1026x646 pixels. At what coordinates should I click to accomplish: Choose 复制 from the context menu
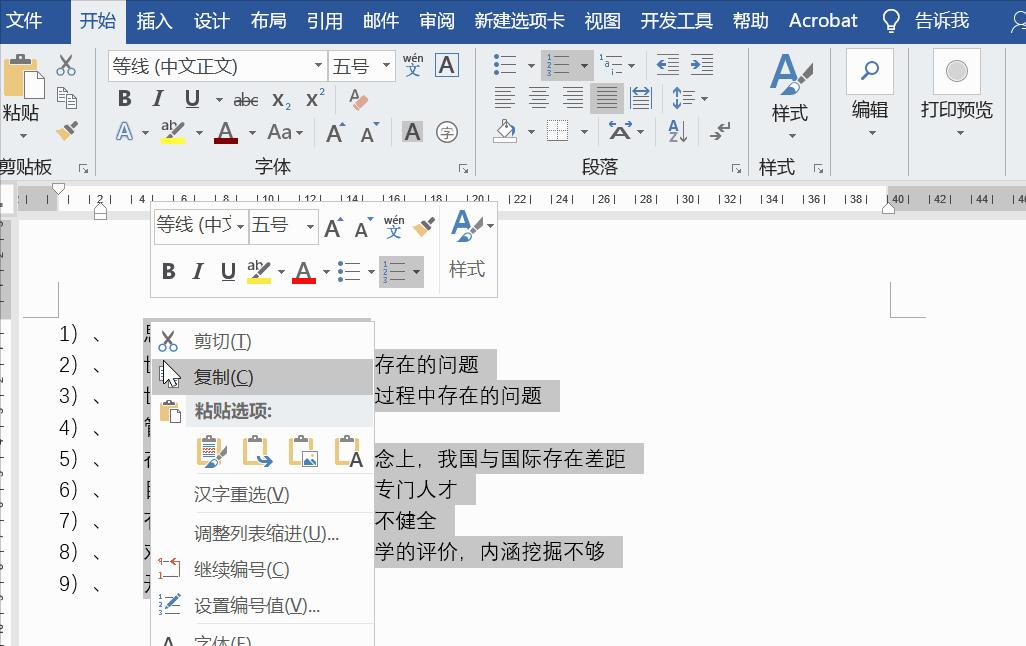(x=223, y=377)
